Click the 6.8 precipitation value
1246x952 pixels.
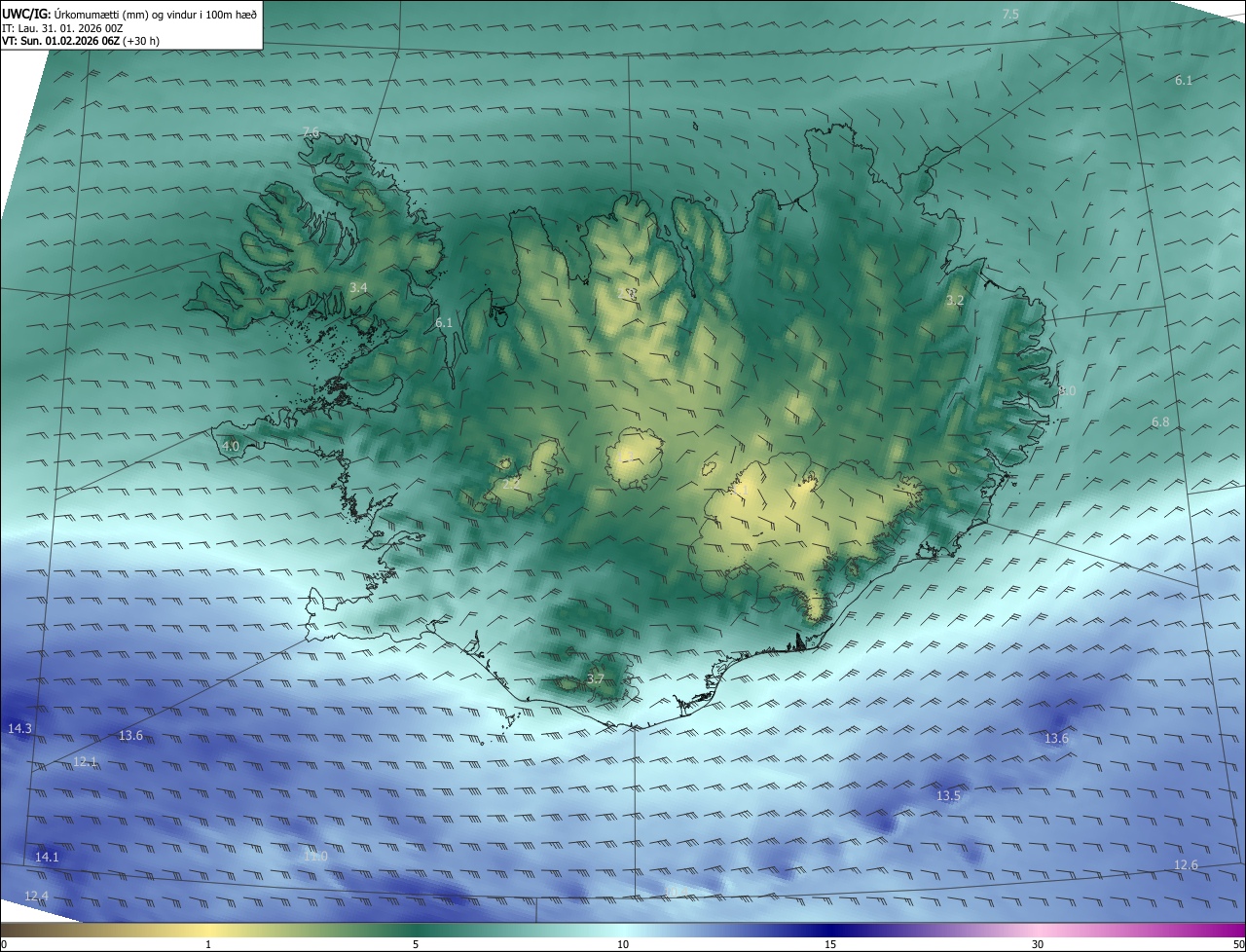[1160, 421]
